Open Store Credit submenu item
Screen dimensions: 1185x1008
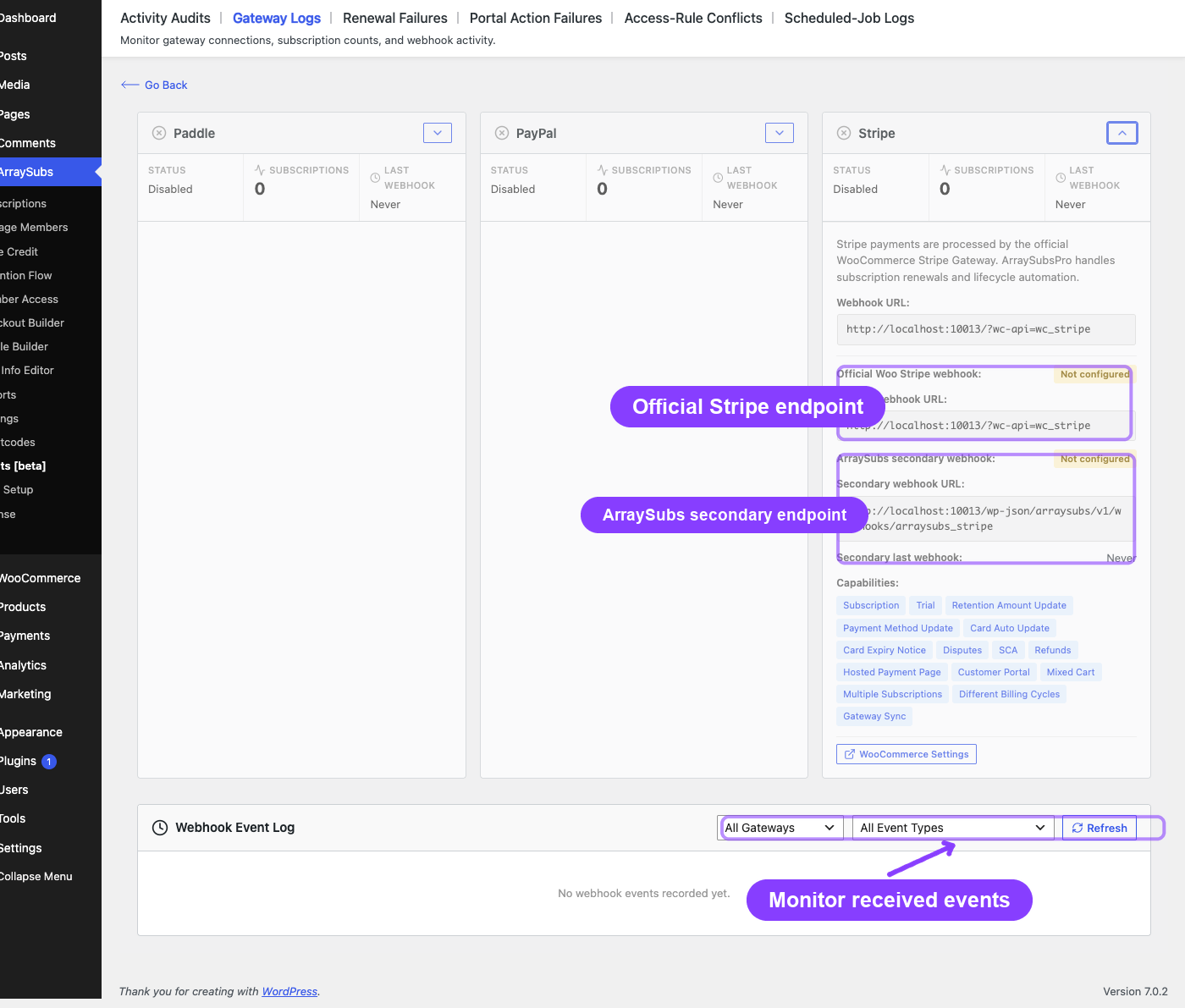51,251
